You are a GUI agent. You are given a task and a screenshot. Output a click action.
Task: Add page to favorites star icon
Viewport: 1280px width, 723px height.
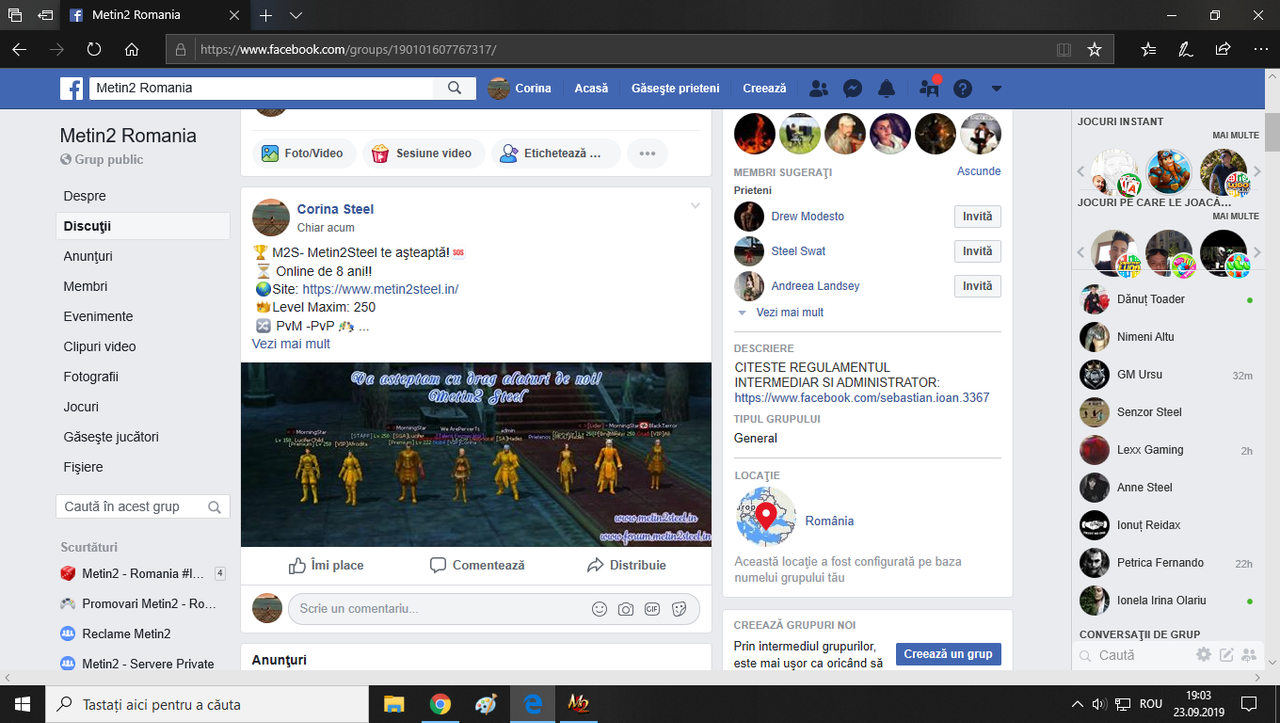[1095, 49]
